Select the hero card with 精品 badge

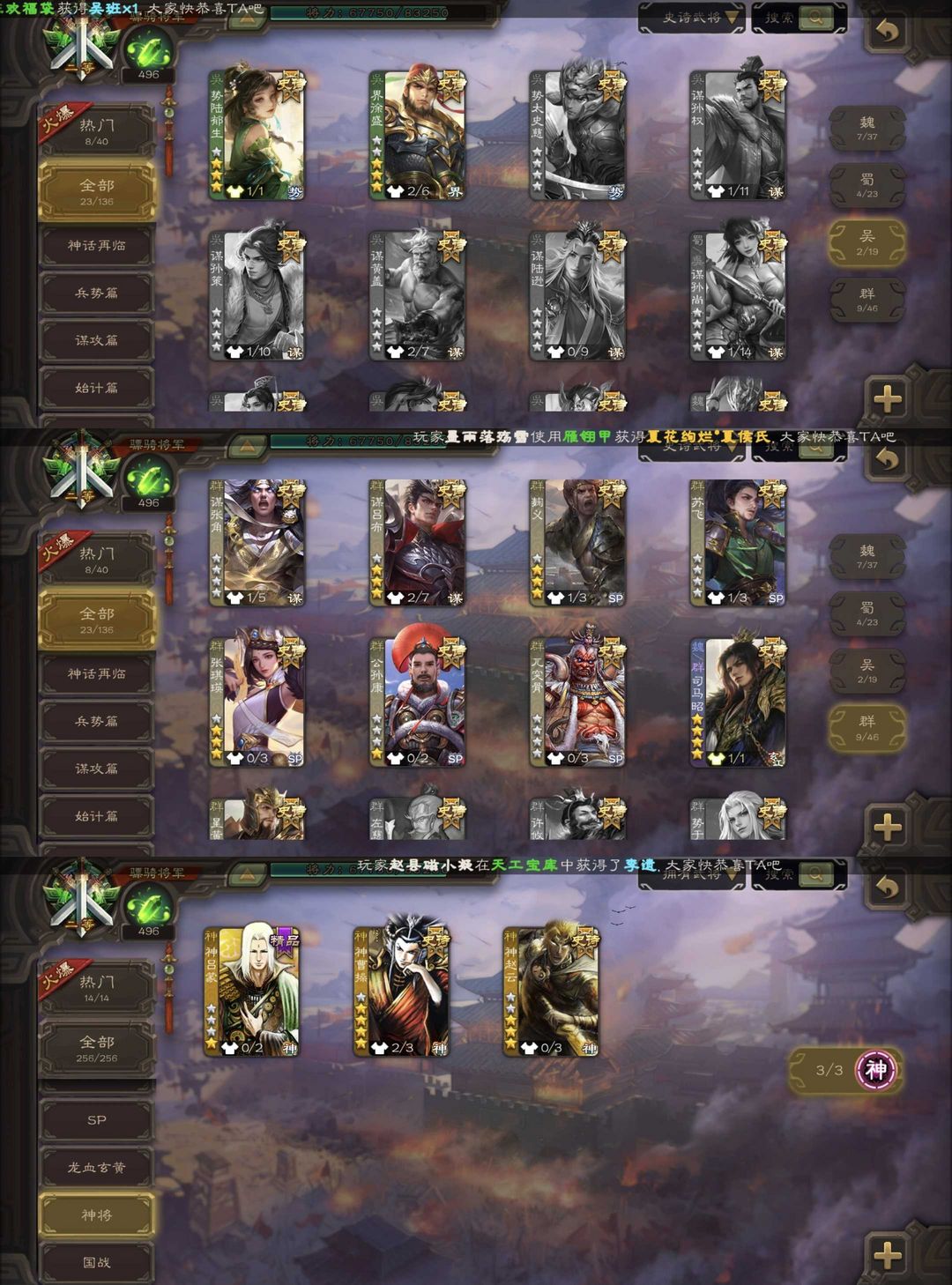pos(252,992)
